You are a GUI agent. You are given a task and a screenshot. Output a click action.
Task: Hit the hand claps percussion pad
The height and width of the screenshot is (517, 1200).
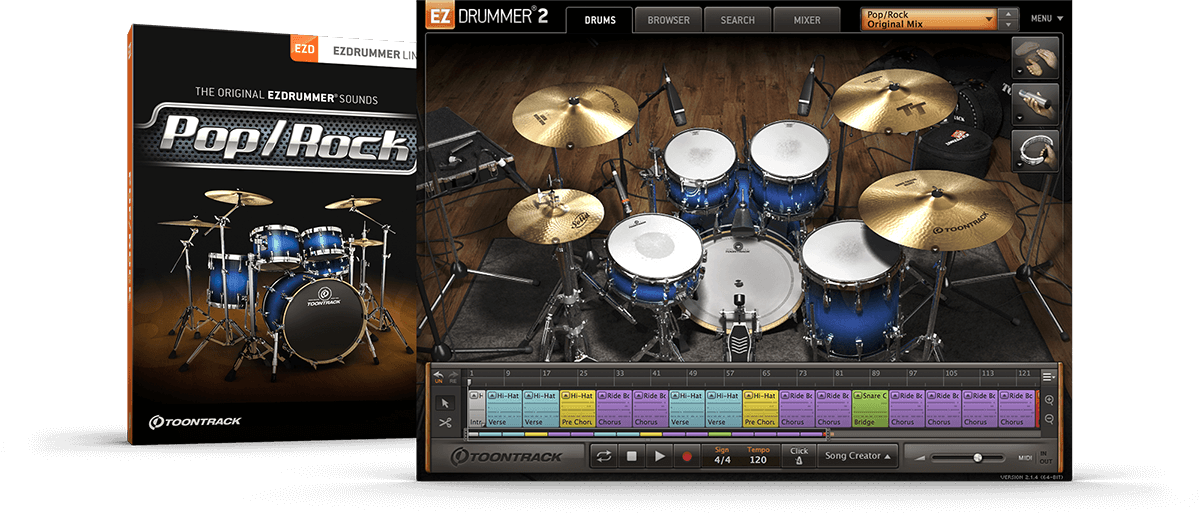[1035, 56]
